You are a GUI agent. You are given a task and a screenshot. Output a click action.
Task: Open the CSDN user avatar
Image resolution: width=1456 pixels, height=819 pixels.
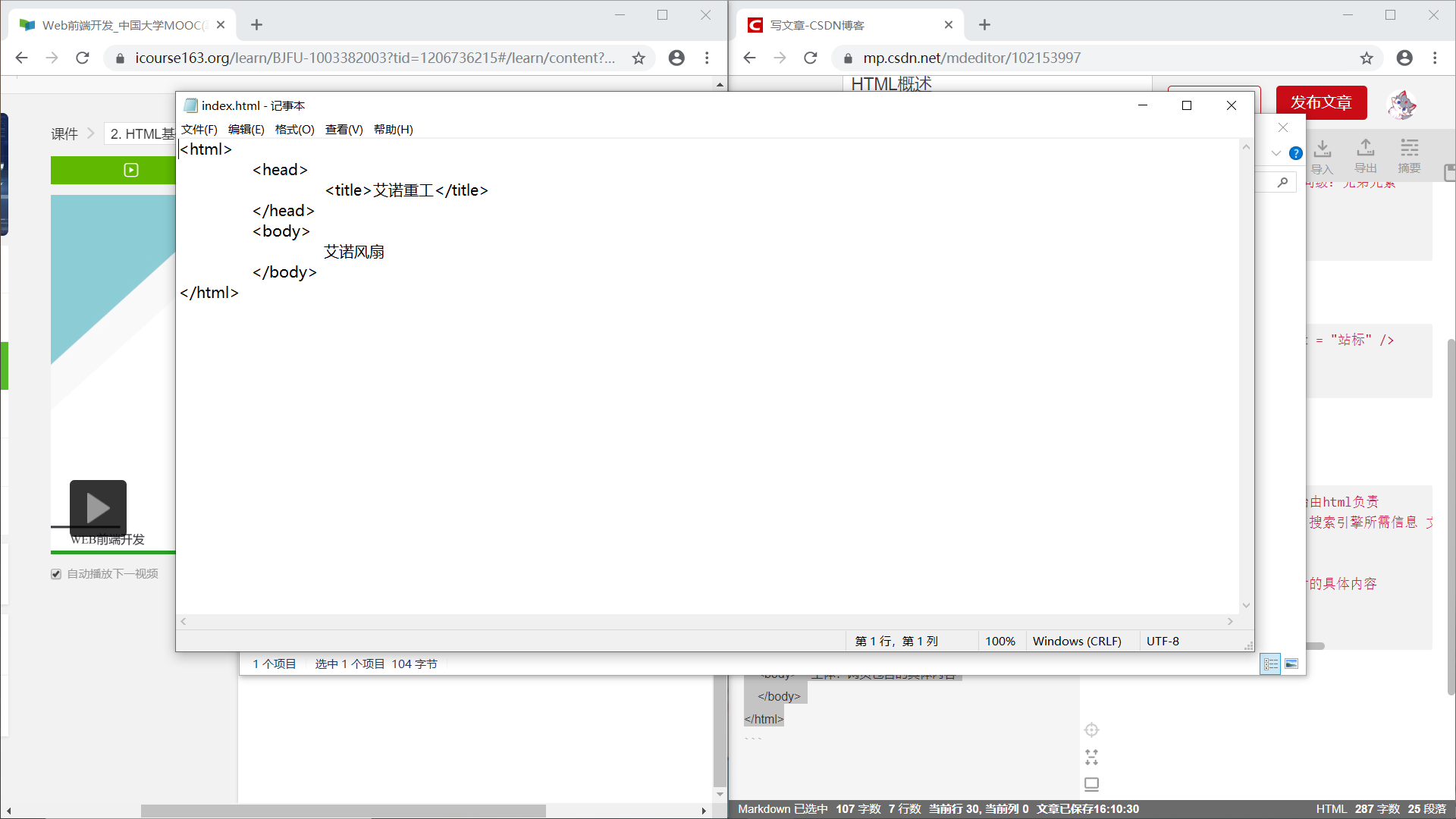(x=1402, y=104)
